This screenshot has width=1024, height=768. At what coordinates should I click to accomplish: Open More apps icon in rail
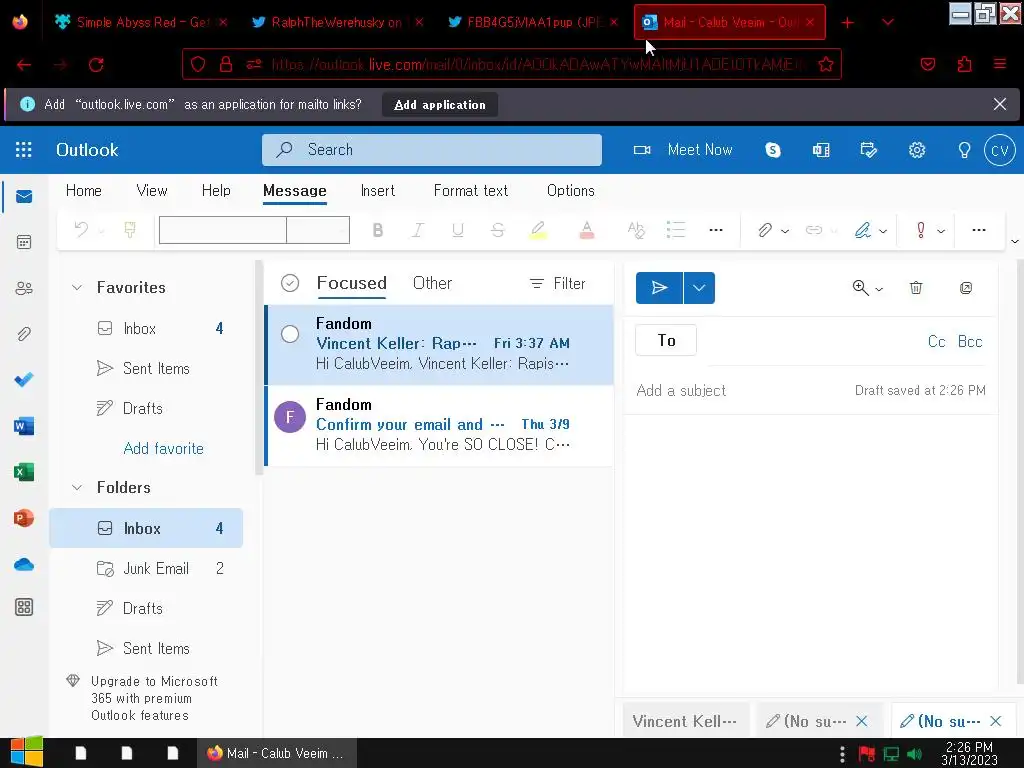click(24, 607)
